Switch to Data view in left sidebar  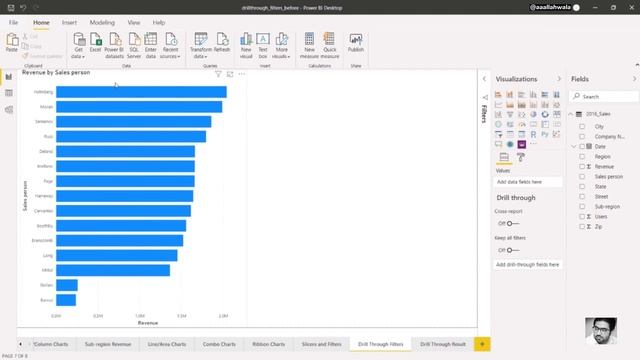(x=9, y=93)
